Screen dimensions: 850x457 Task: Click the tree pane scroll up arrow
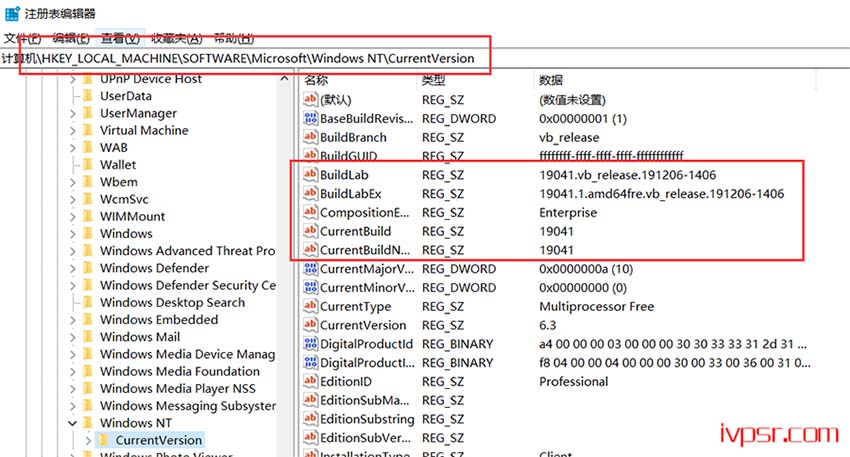point(284,79)
